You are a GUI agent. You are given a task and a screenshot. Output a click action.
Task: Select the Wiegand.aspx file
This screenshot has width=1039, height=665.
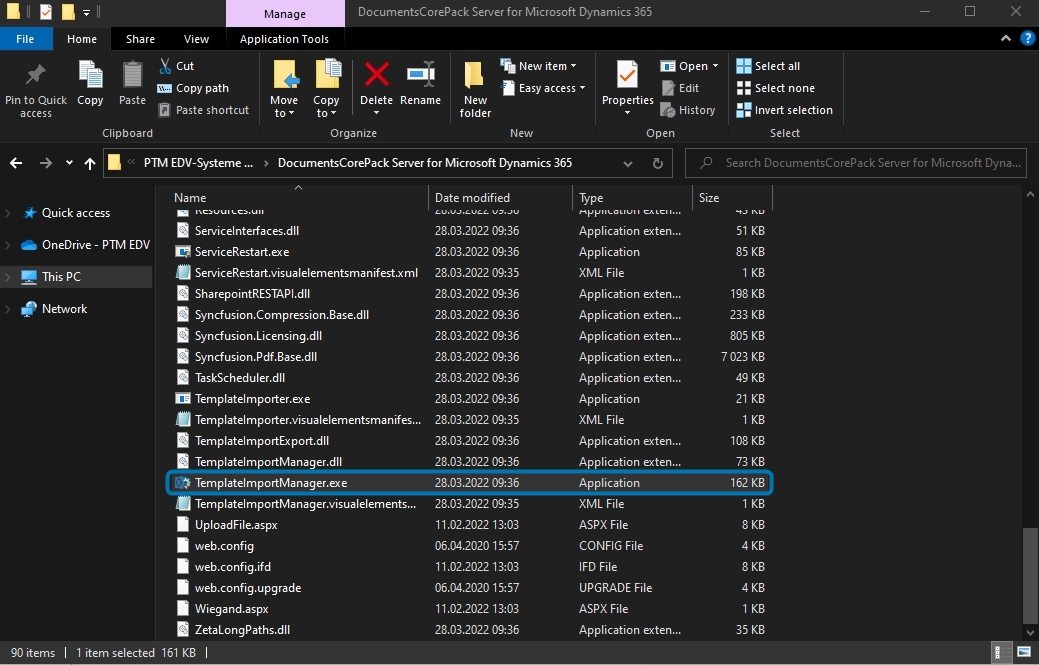click(x=469, y=609)
